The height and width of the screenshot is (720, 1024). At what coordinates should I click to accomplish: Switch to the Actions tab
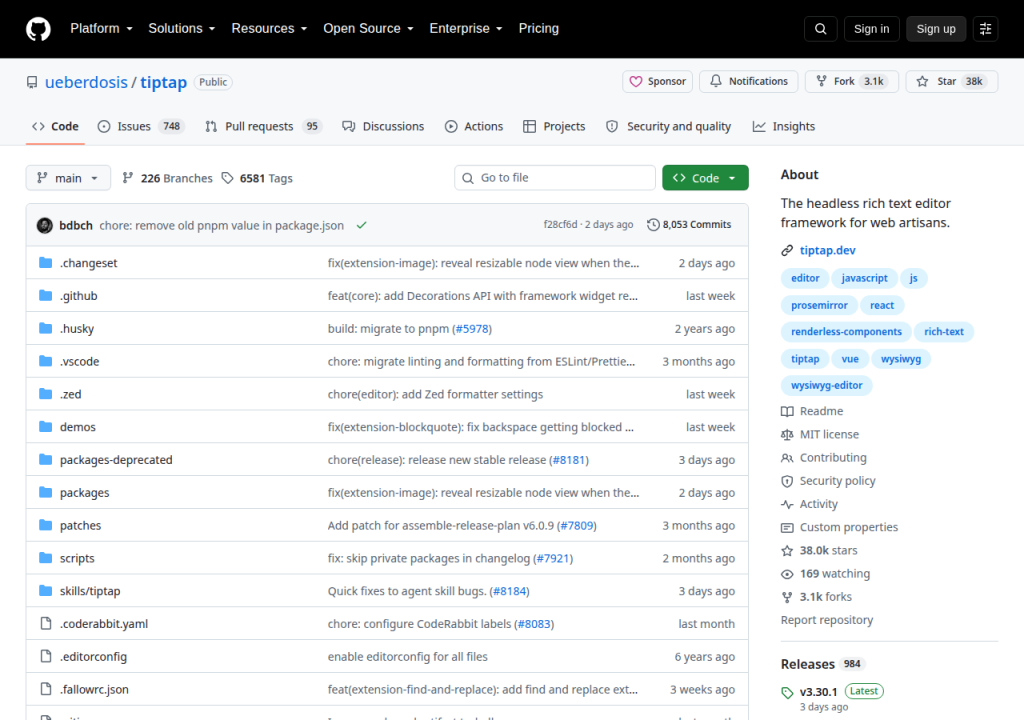474,126
